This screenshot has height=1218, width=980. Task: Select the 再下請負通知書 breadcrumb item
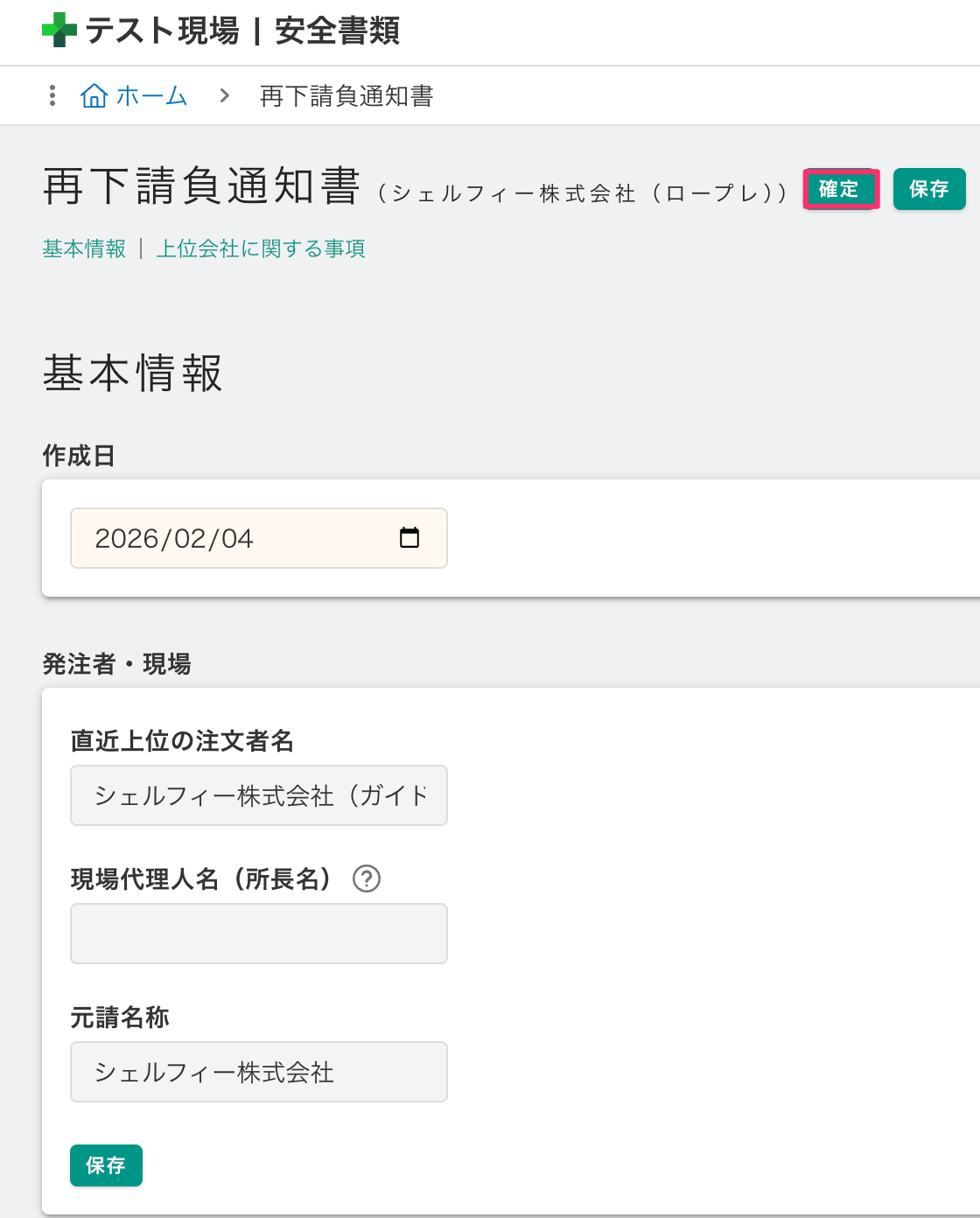tap(346, 95)
